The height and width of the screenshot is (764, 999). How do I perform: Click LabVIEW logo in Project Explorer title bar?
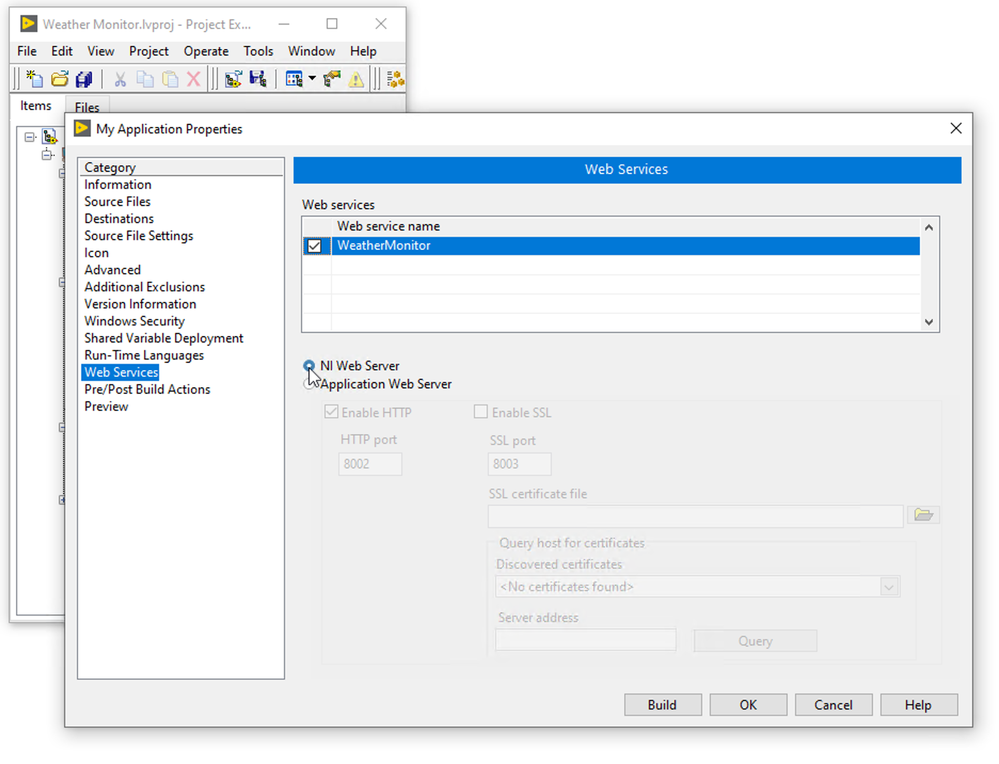coord(29,24)
